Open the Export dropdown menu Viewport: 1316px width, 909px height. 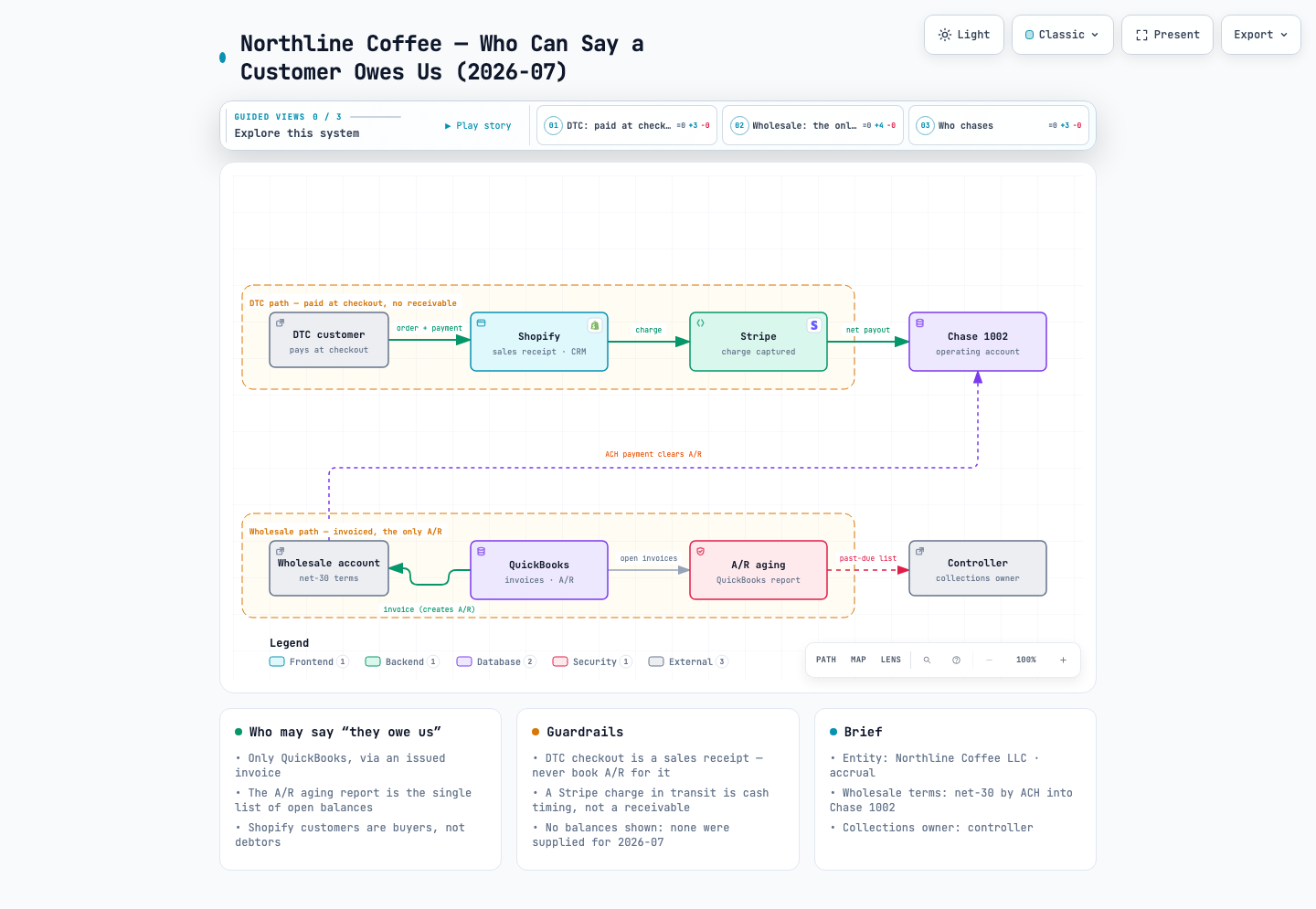pyautogui.click(x=1260, y=35)
